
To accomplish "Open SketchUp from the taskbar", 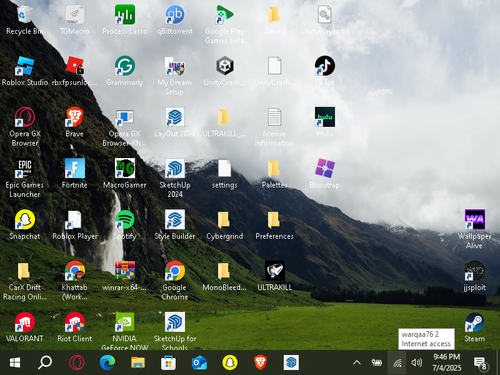I will [291, 362].
